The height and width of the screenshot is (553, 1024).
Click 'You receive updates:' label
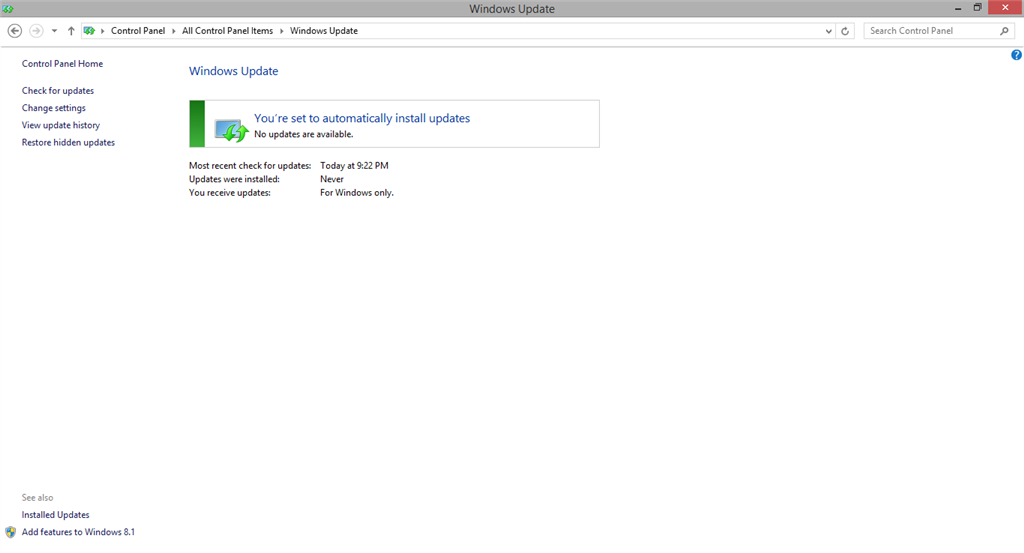[x=230, y=193]
